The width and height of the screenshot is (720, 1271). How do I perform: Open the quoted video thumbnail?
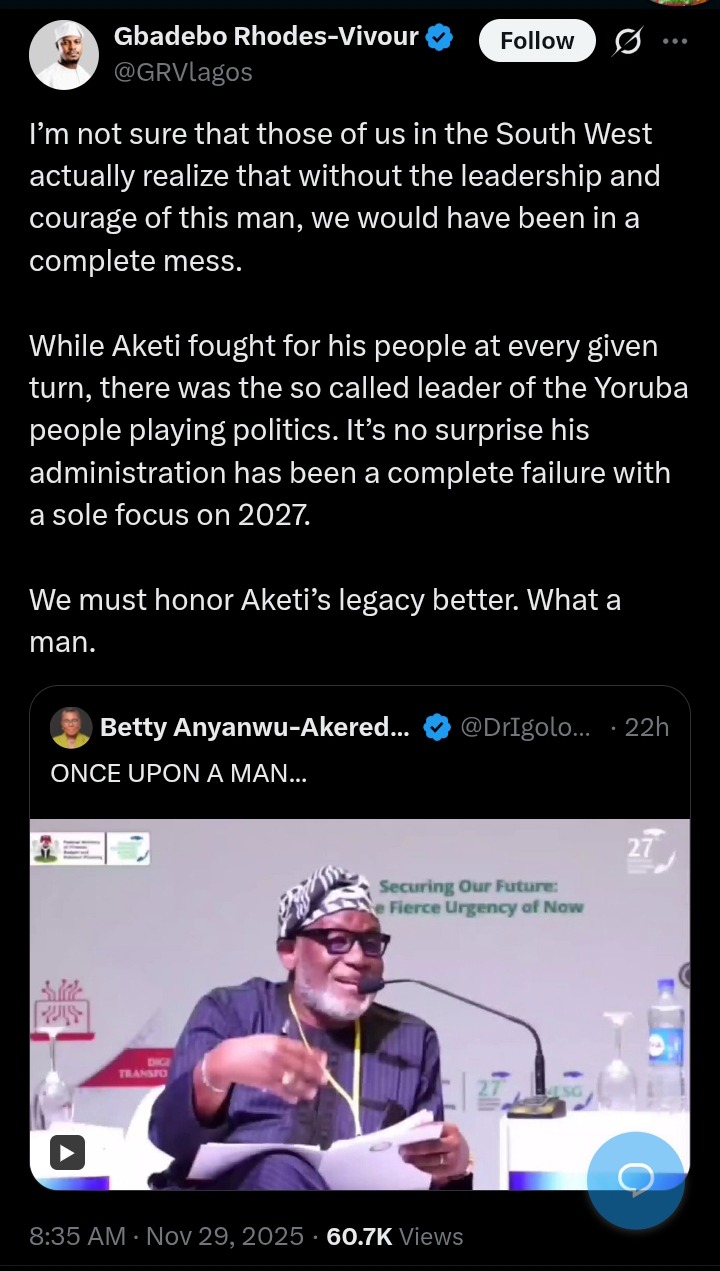coord(360,1000)
